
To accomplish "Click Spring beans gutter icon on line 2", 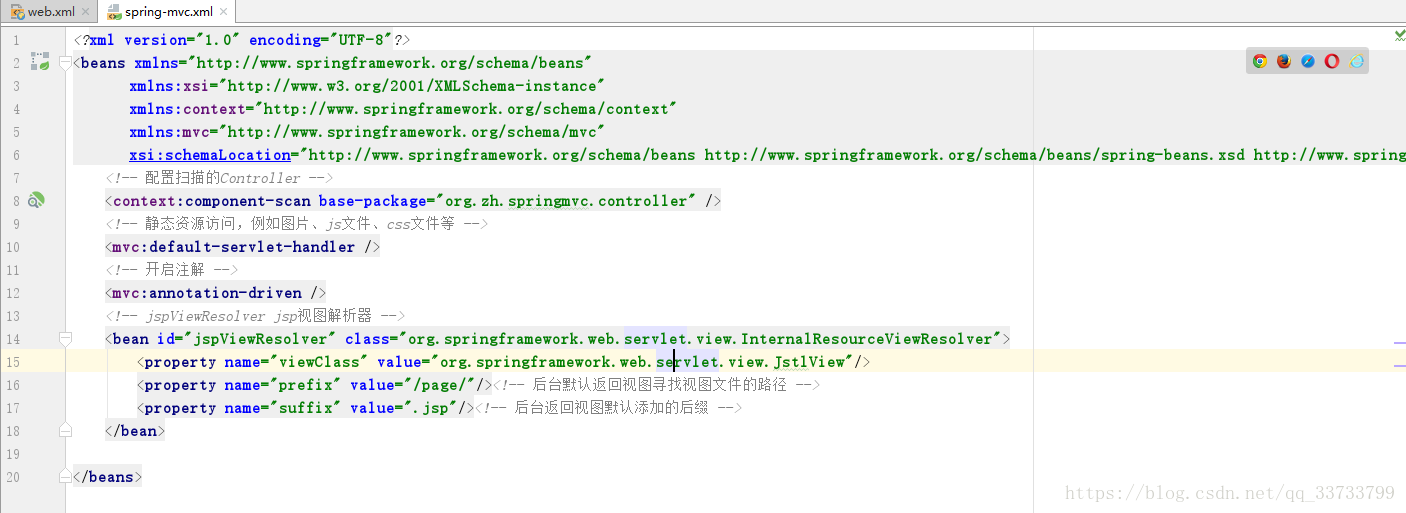I will tap(40, 62).
